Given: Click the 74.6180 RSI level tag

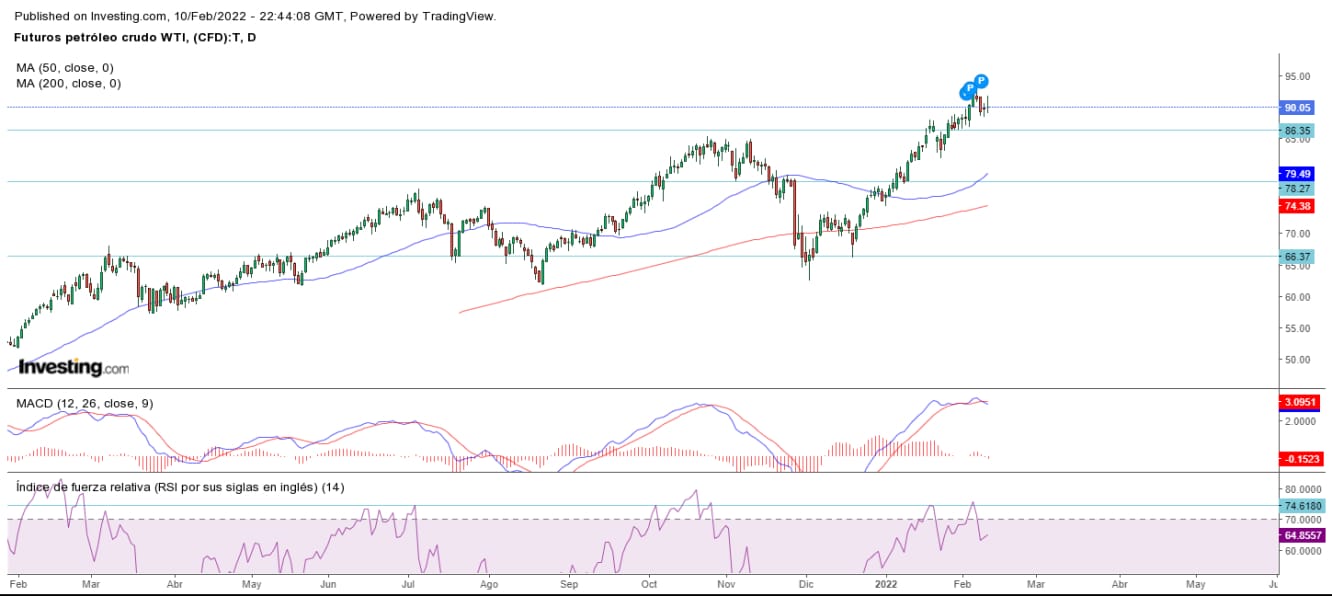Looking at the screenshot, I should (x=1301, y=506).
